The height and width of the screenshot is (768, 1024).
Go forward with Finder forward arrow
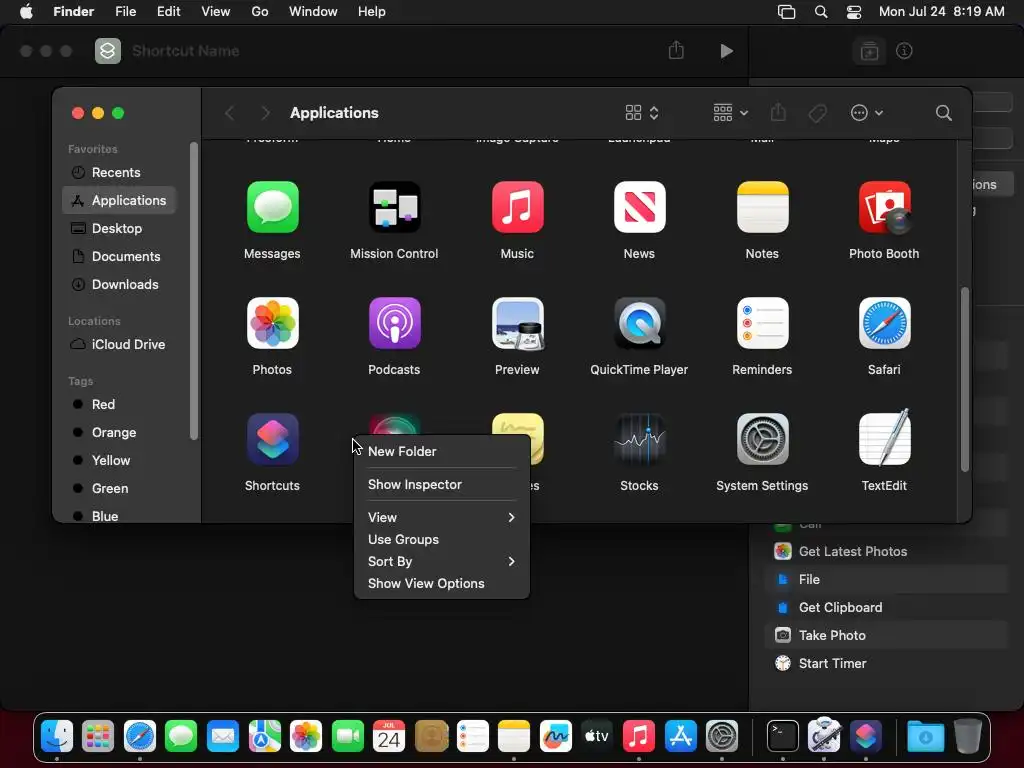pos(265,113)
